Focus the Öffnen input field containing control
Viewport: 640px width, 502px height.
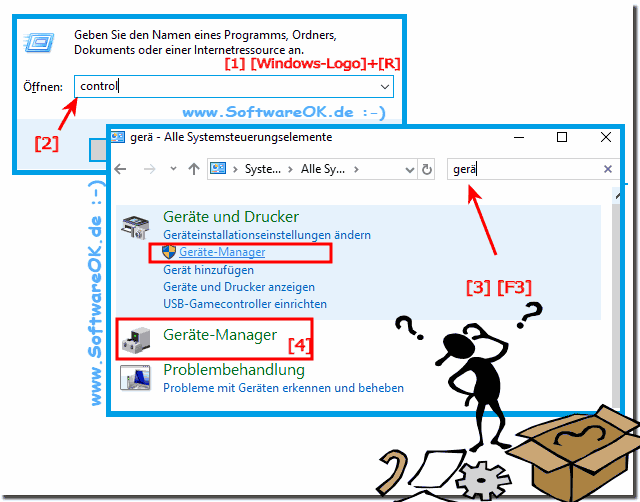234,86
